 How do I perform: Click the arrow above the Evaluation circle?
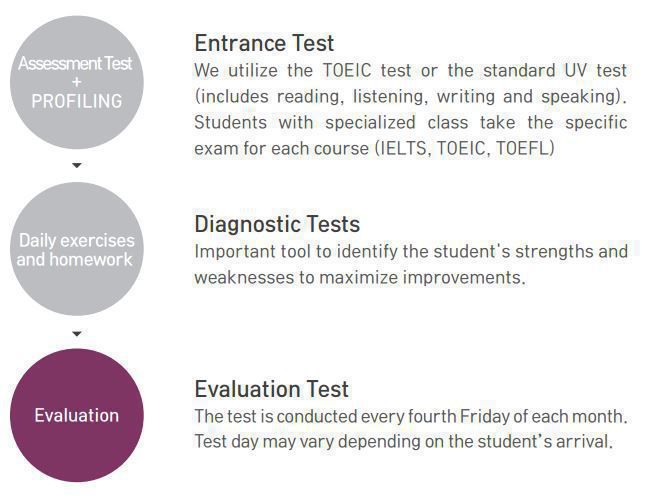click(77, 333)
